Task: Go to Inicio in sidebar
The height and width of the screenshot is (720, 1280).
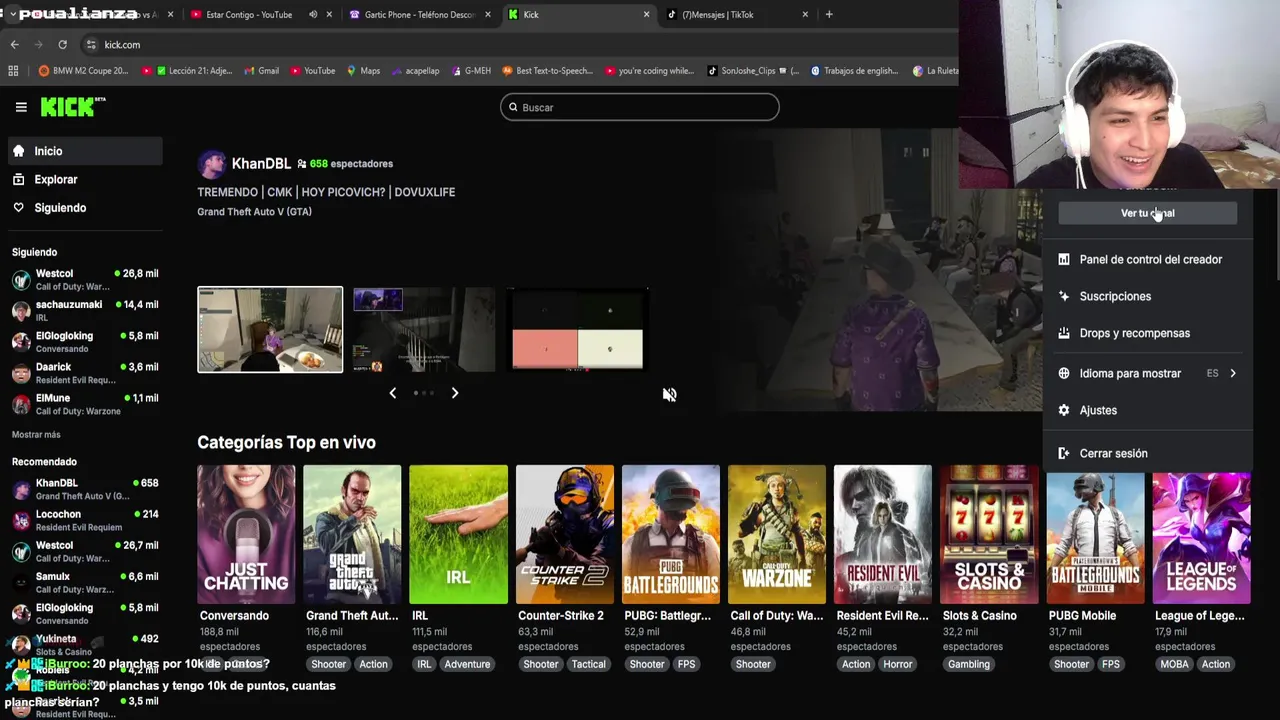Action: coord(85,151)
